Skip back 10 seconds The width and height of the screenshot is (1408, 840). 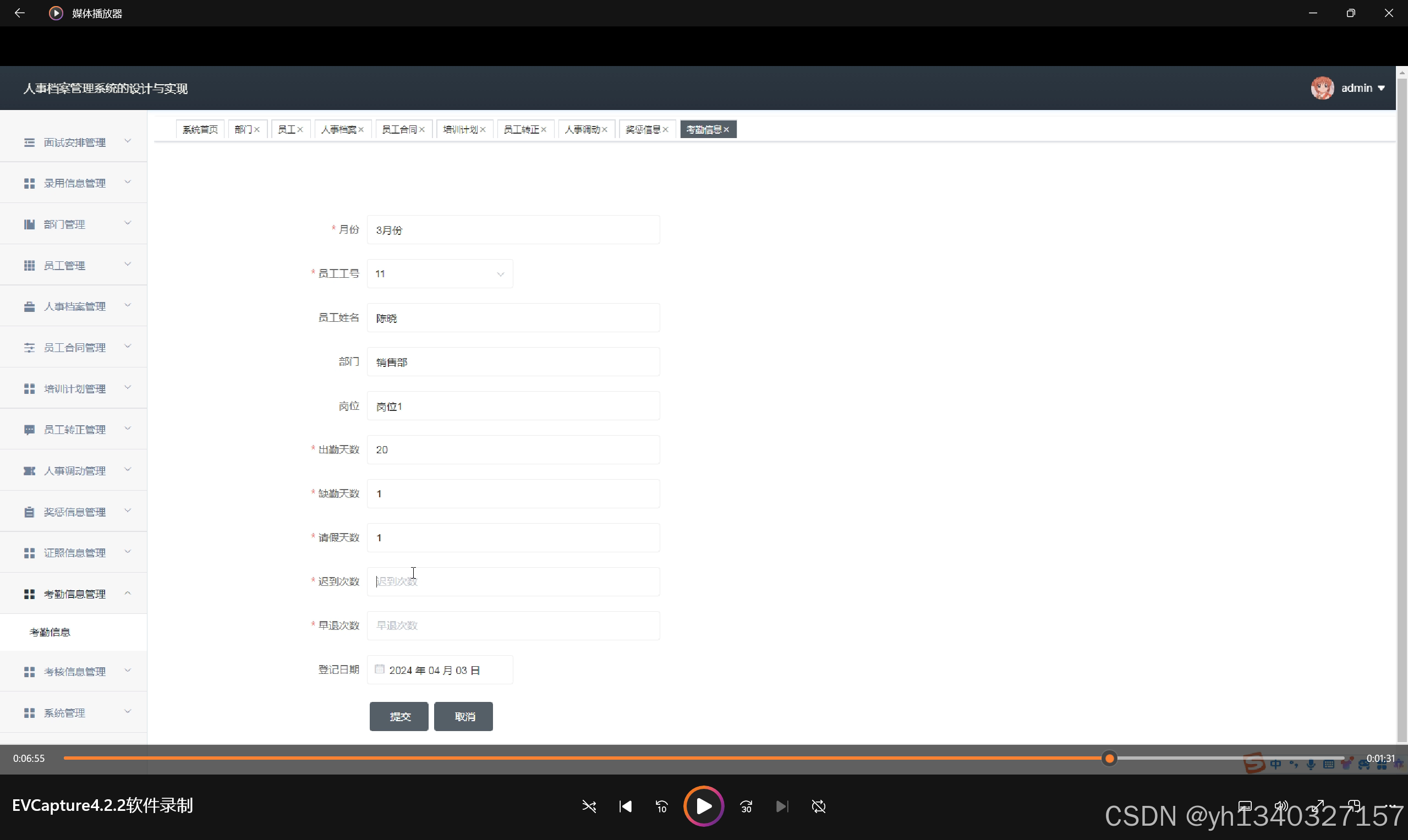tap(661, 806)
